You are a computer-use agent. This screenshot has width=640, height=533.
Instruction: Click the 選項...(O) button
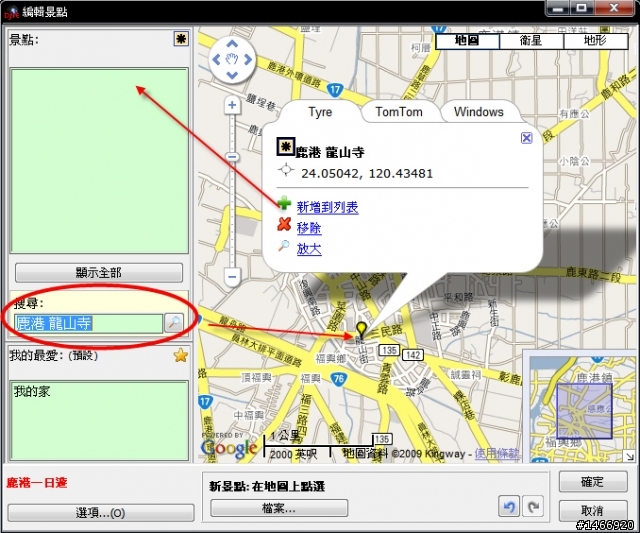pos(100,513)
